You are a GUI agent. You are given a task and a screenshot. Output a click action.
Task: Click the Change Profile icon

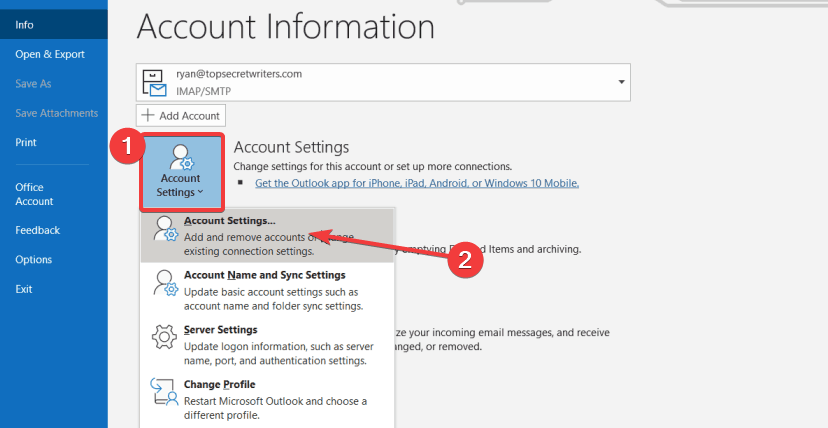click(x=164, y=392)
